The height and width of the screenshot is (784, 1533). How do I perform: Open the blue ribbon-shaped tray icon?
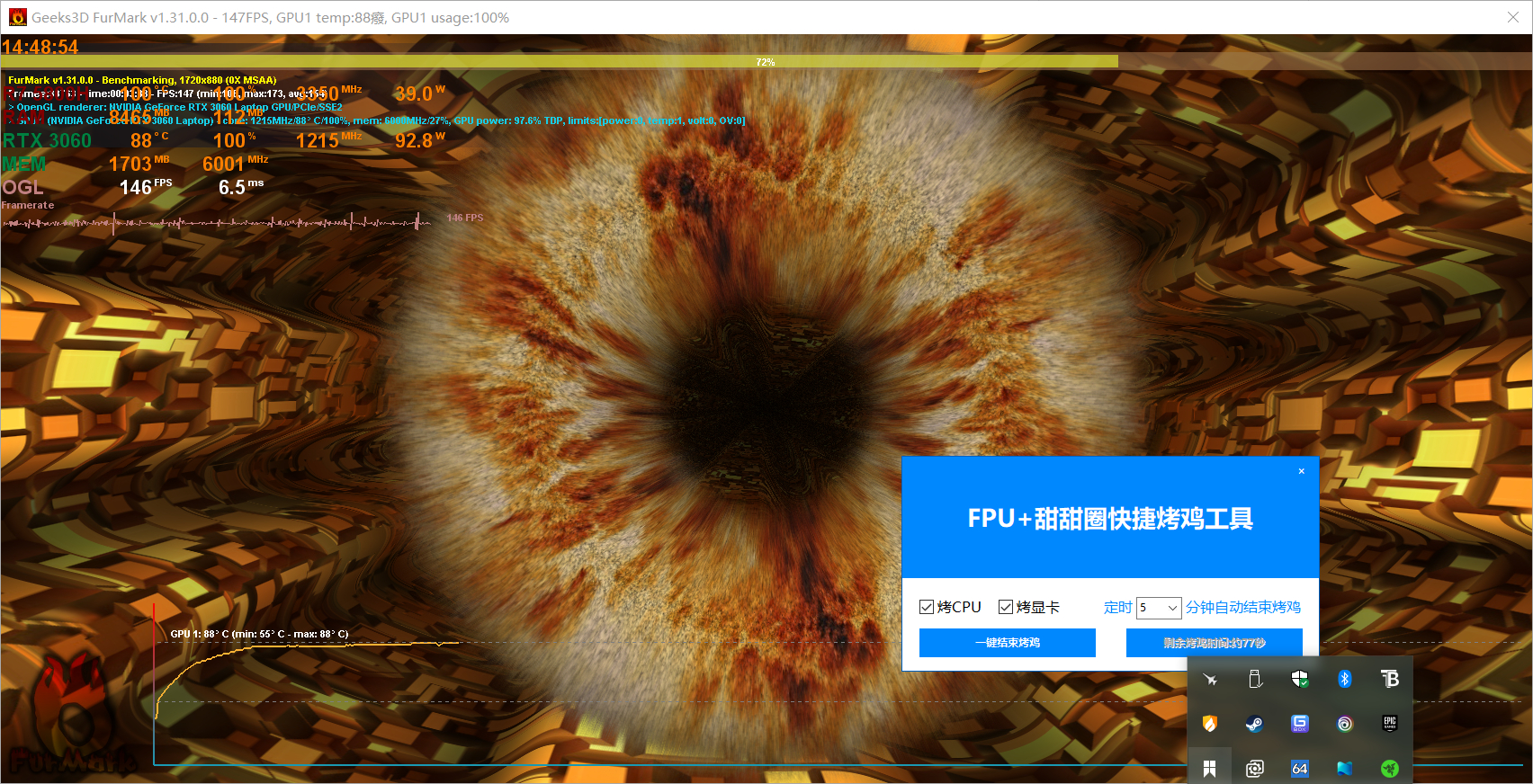tap(1345, 769)
